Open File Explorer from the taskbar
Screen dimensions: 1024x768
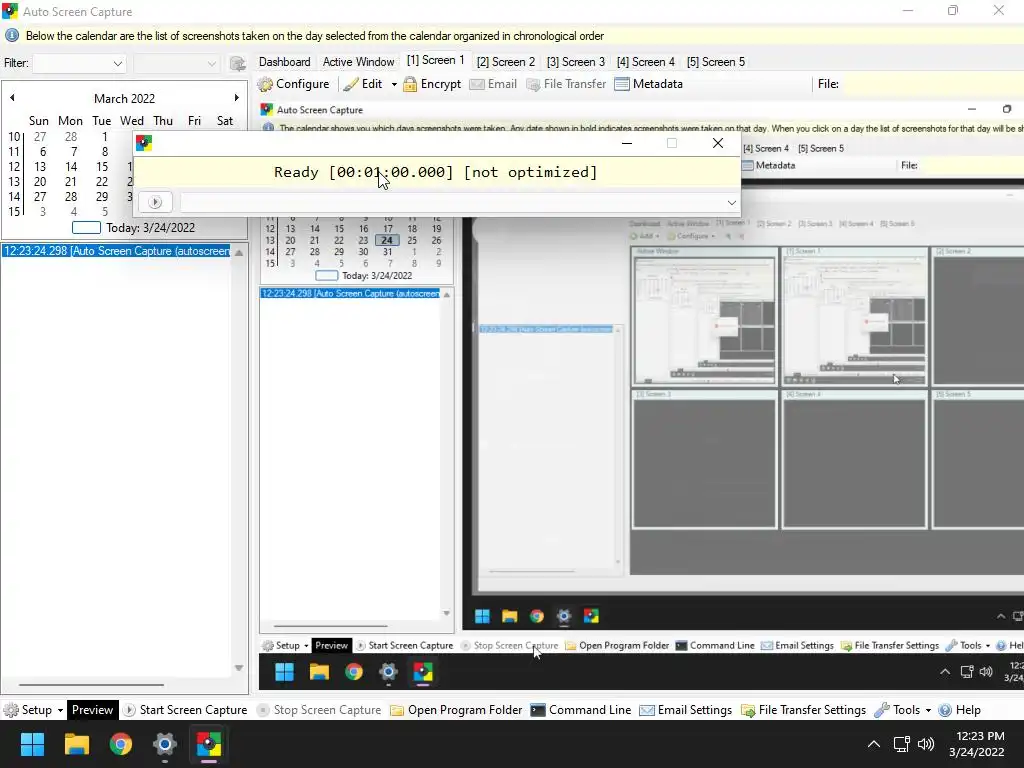[76, 744]
